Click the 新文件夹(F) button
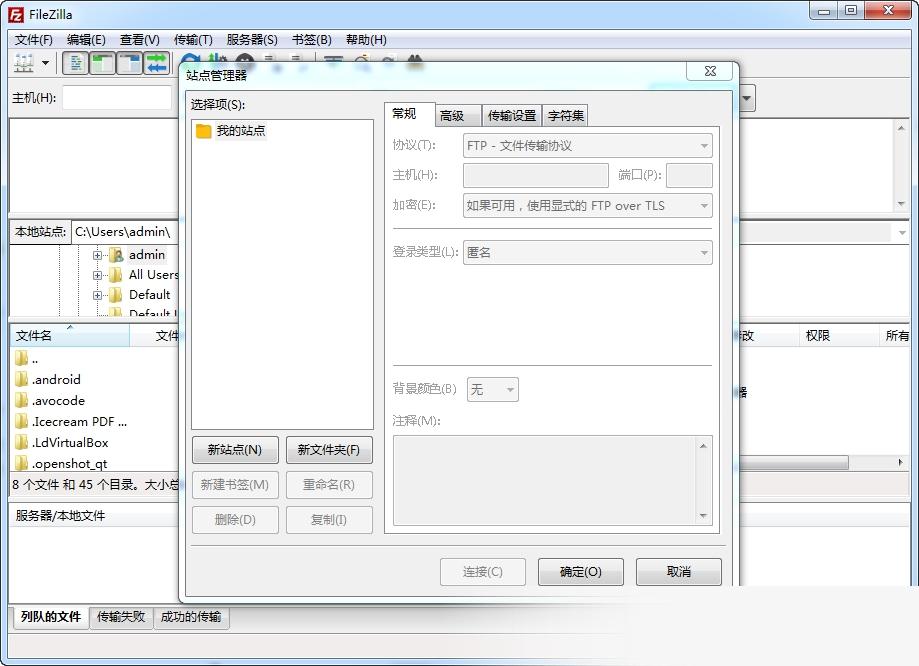Image resolution: width=919 pixels, height=666 pixels. (329, 450)
